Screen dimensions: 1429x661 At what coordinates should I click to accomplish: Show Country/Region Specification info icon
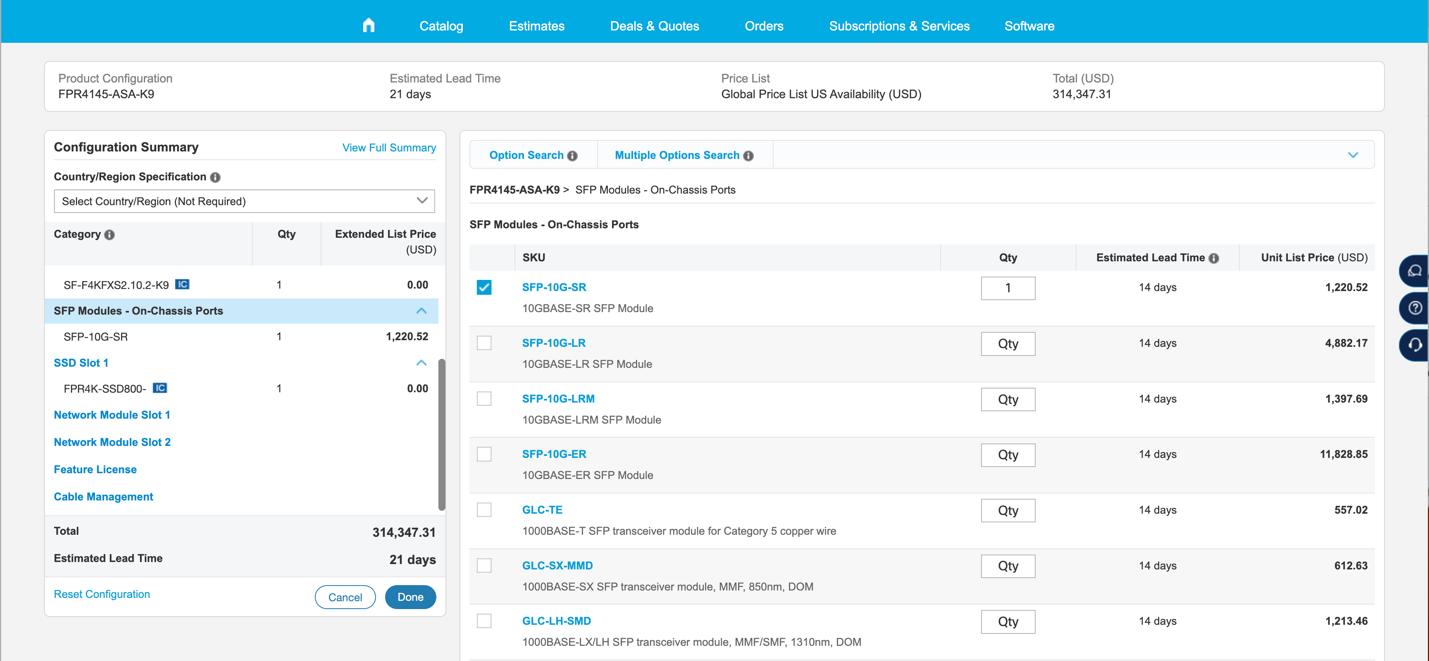coord(215,177)
